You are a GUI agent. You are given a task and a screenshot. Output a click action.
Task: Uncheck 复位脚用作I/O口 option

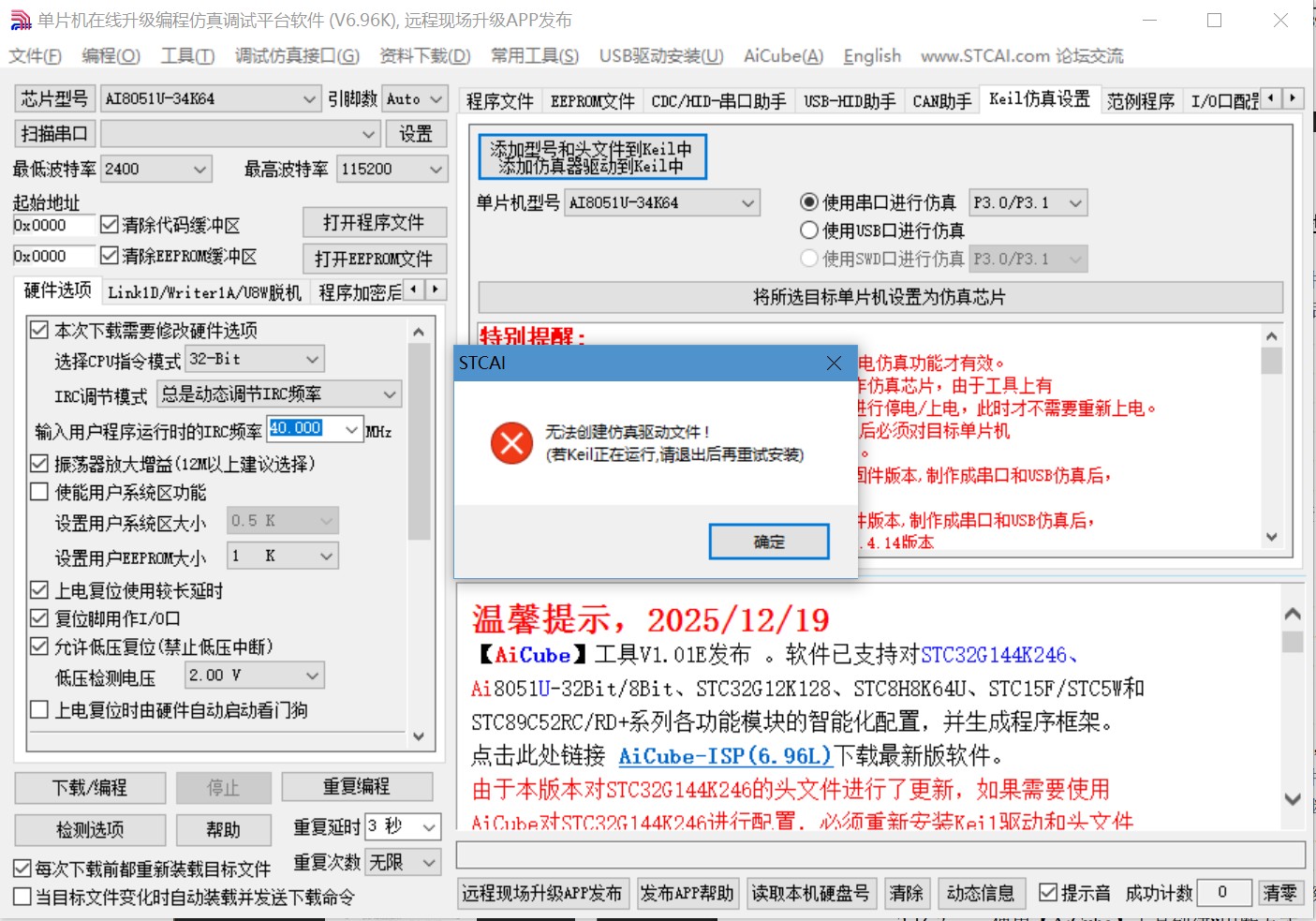38,618
